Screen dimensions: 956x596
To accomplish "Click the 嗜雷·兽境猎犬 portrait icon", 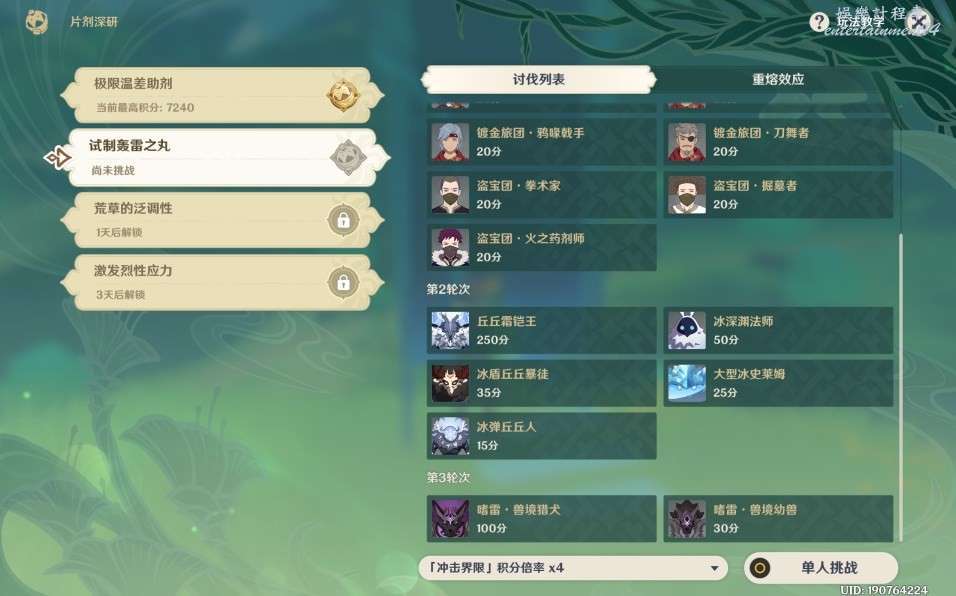I will [x=450, y=519].
